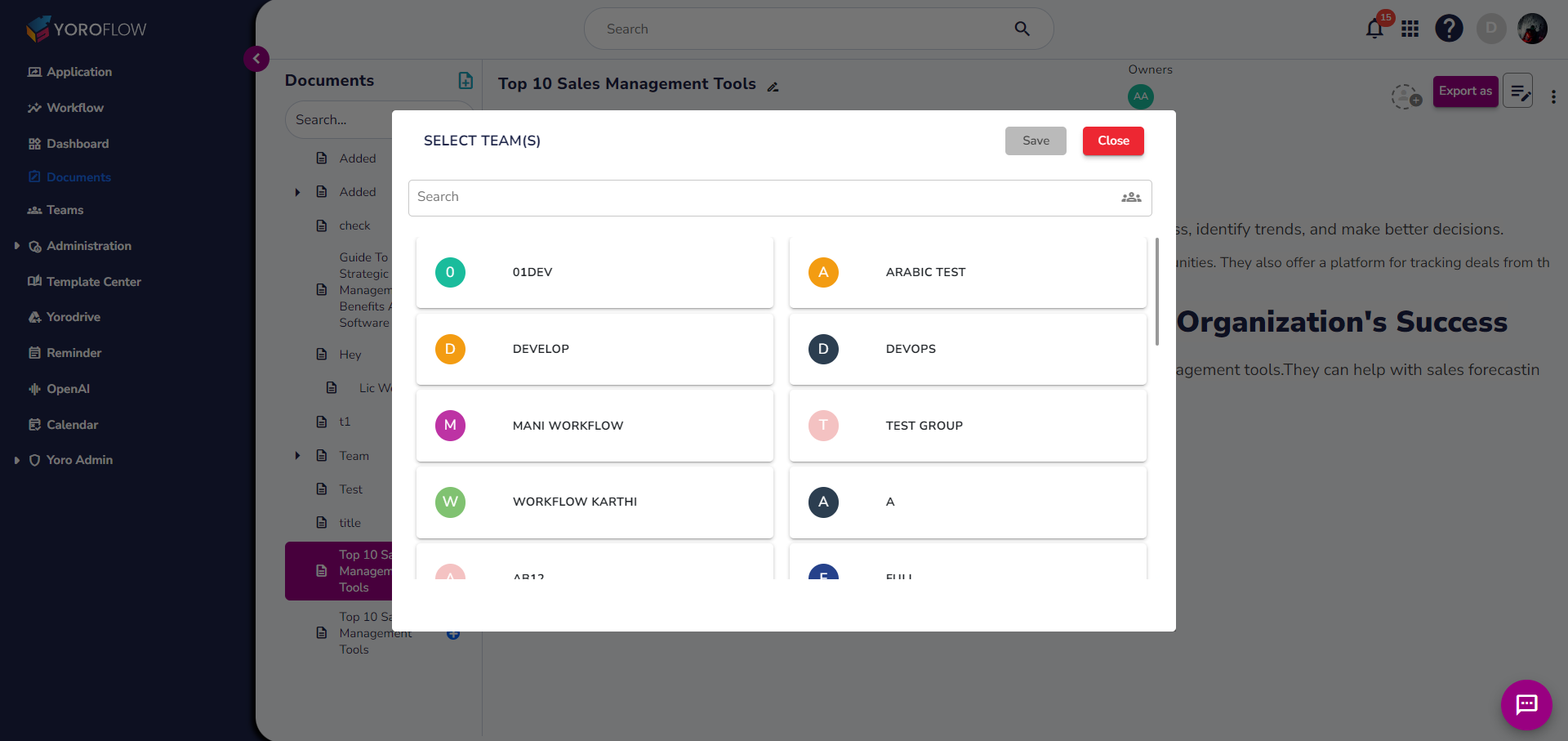The width and height of the screenshot is (1568, 741).
Task: Expand the Team document tree item
Action: point(298,455)
